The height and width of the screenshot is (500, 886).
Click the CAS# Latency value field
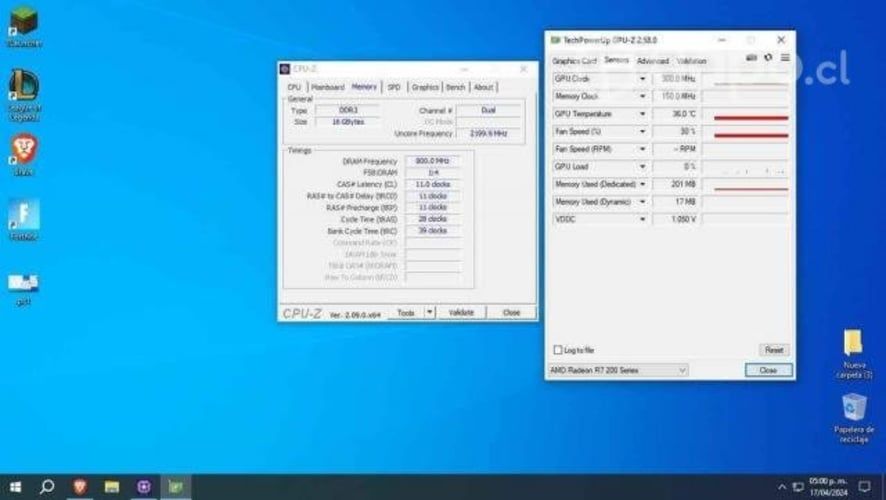pos(432,184)
